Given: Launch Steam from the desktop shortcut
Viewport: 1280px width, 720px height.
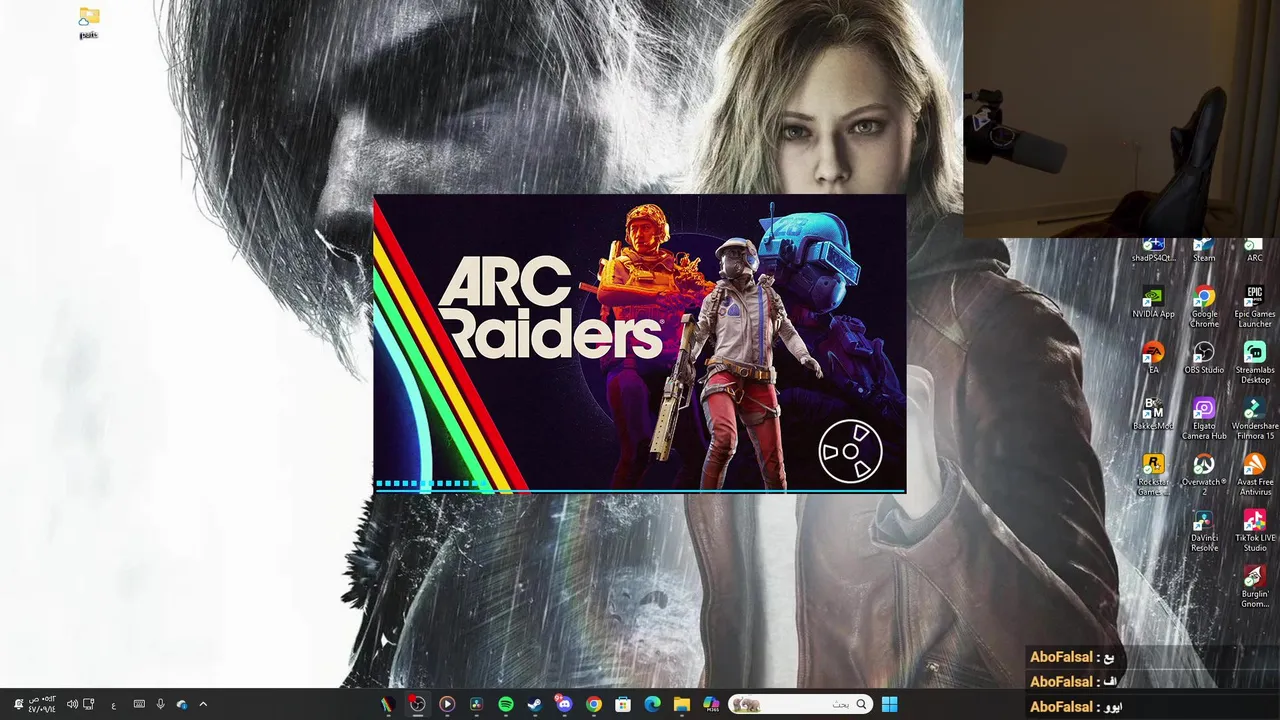Looking at the screenshot, I should tap(1204, 249).
